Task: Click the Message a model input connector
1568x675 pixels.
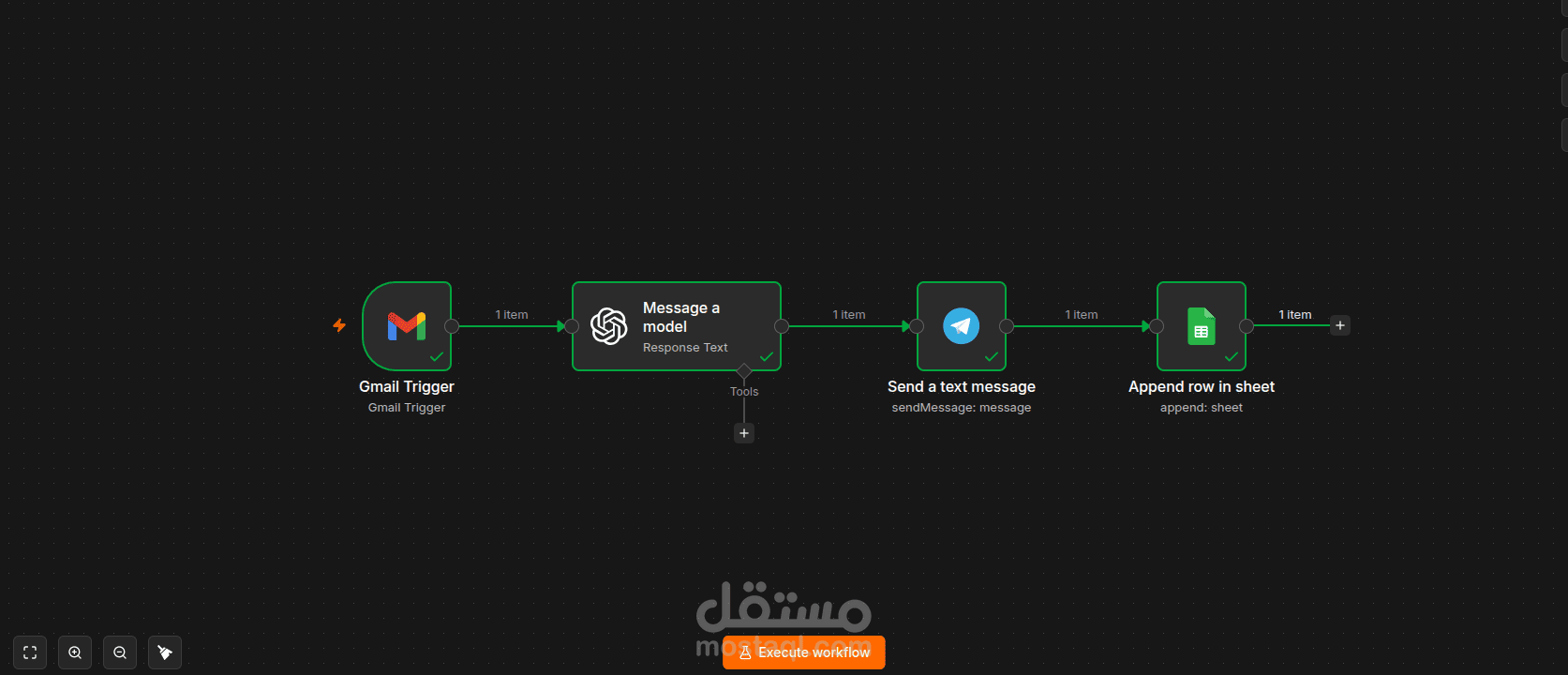Action: (x=572, y=326)
